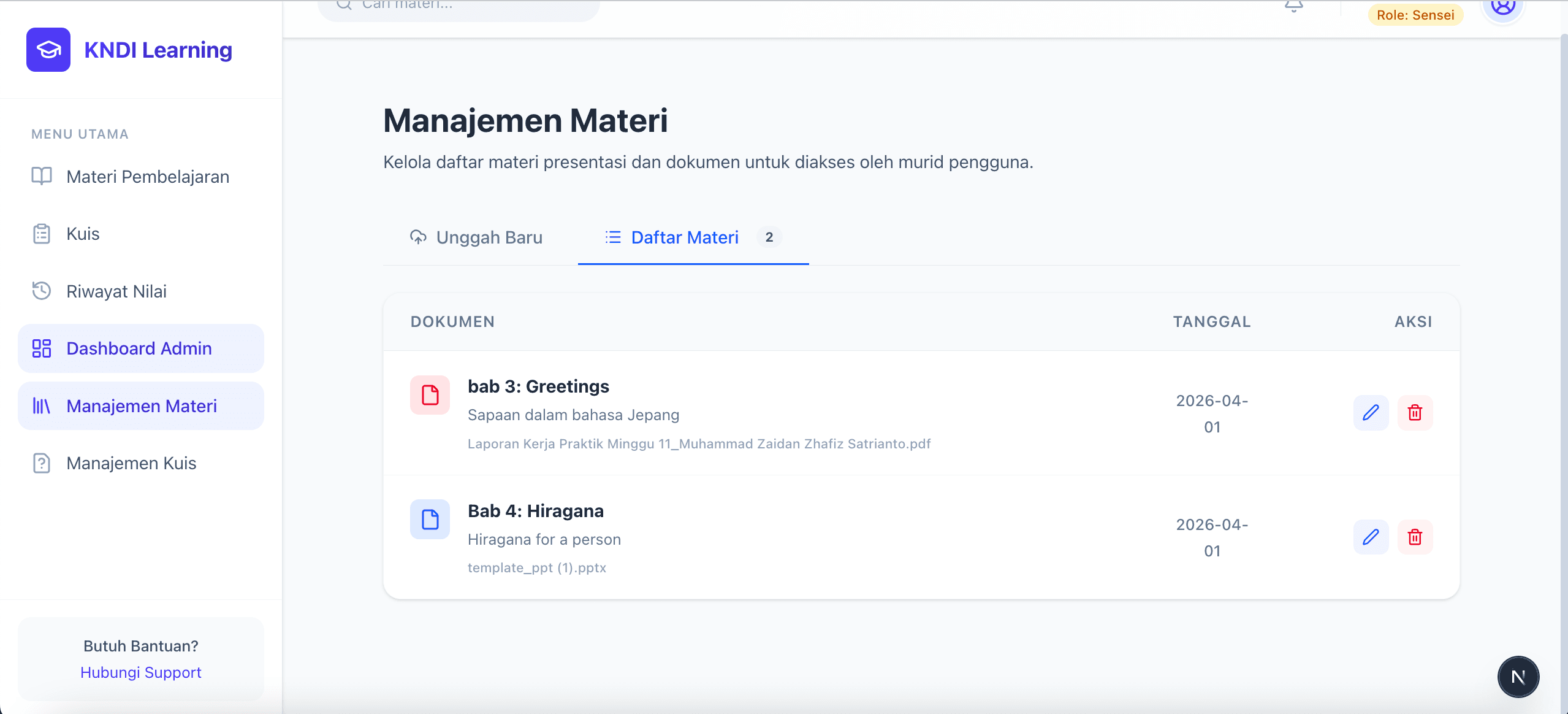Click the TANGGAL column header
Image resolution: width=1568 pixels, height=714 pixels.
[x=1212, y=321]
